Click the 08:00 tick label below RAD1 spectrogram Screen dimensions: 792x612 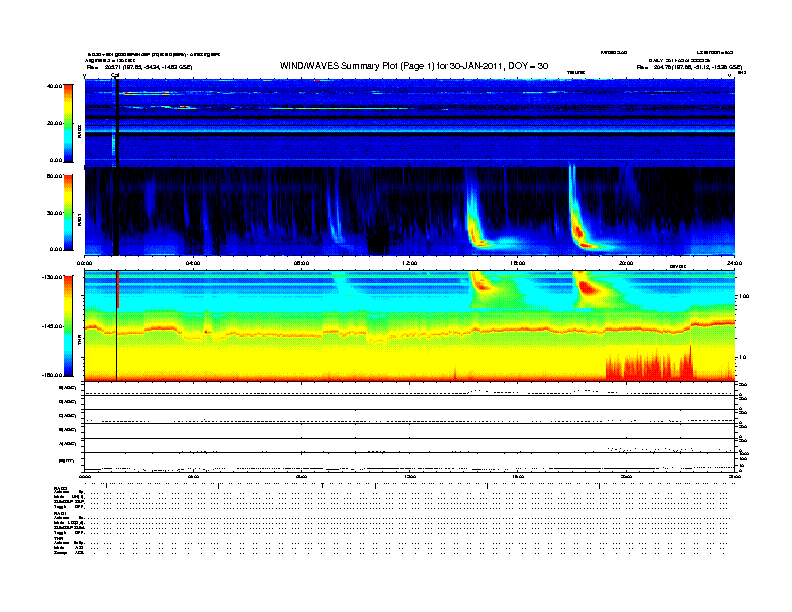(x=301, y=263)
